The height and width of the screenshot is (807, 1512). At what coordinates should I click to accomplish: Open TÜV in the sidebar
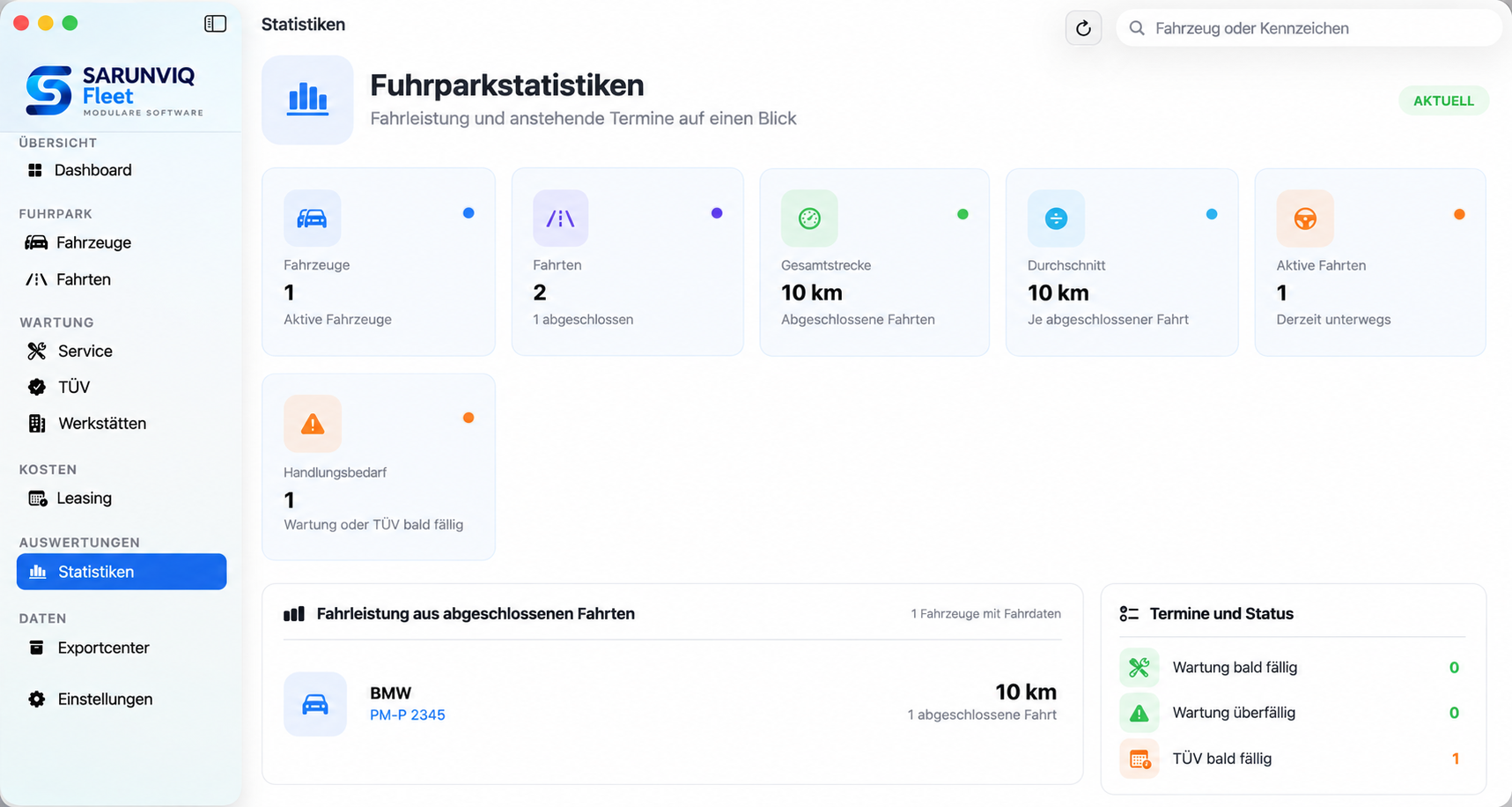coord(122,387)
